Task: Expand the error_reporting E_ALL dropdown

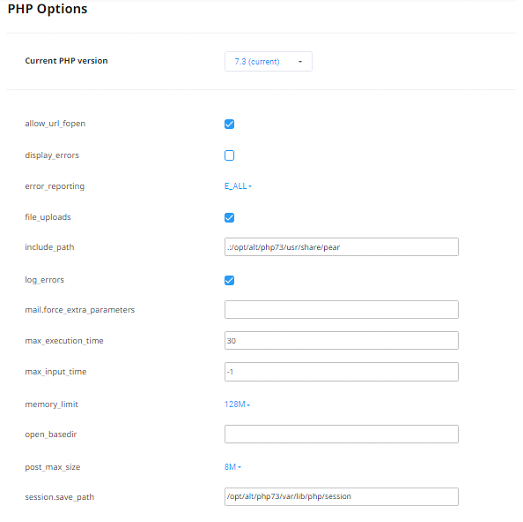Action: [238, 186]
